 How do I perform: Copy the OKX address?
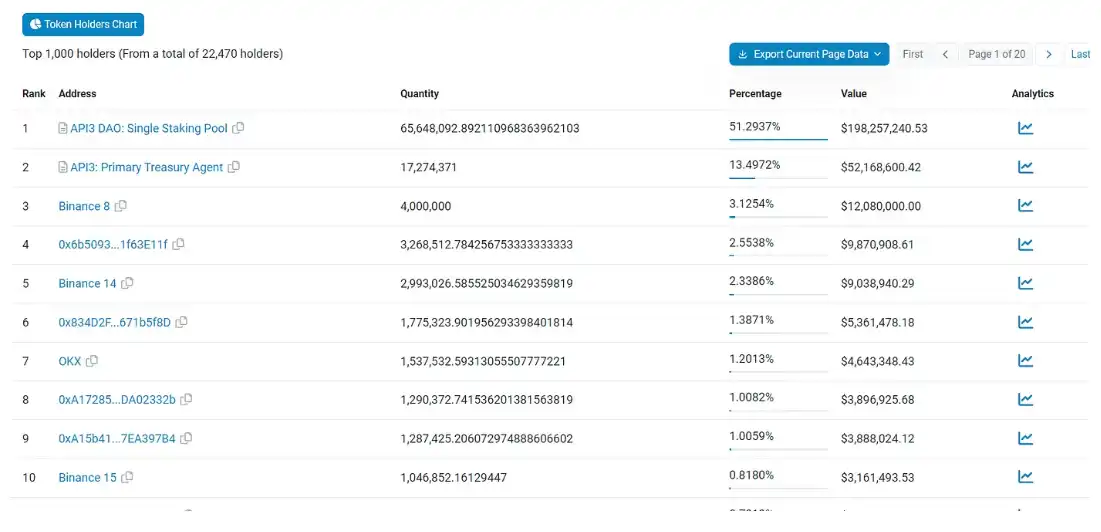coord(92,361)
